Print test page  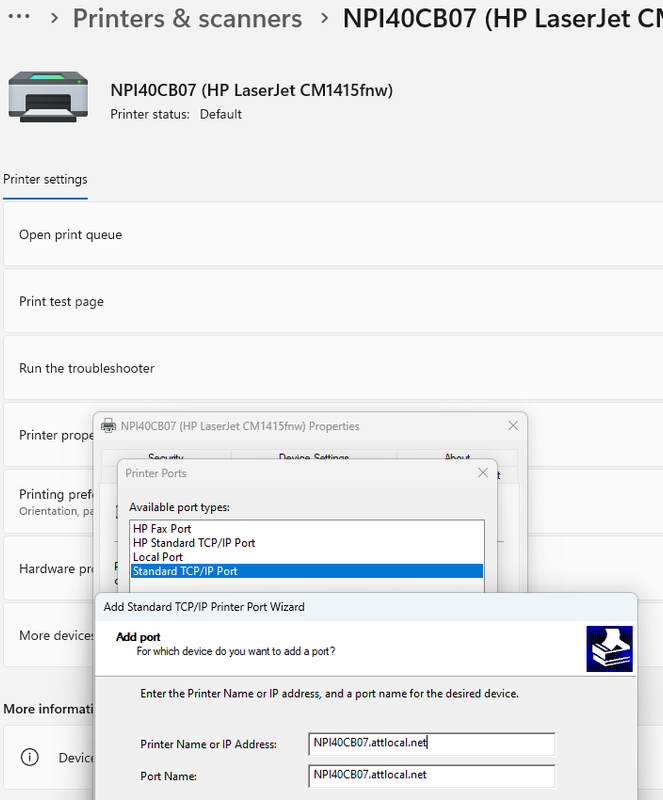61,302
